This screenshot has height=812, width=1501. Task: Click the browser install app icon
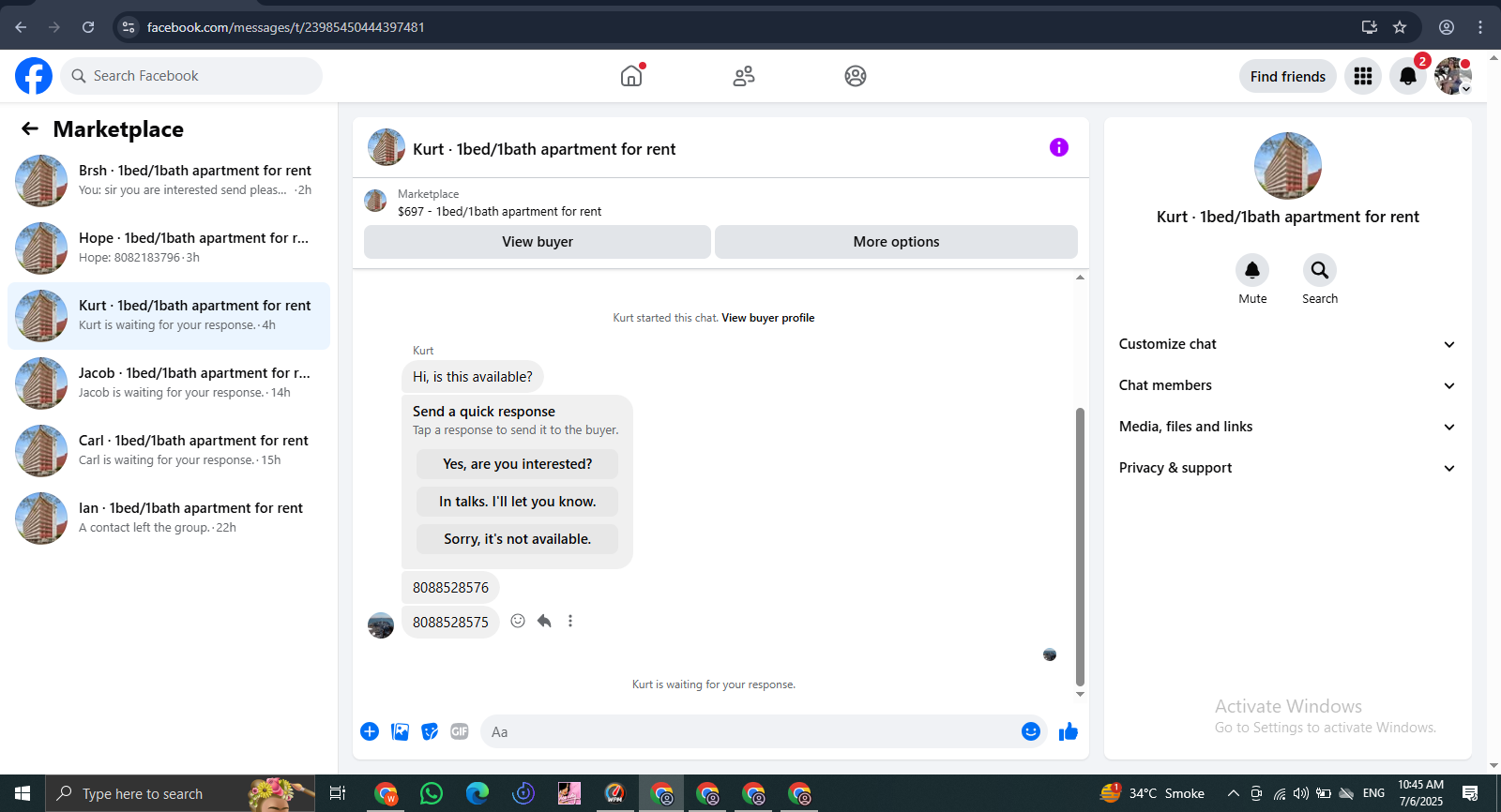point(1370,27)
